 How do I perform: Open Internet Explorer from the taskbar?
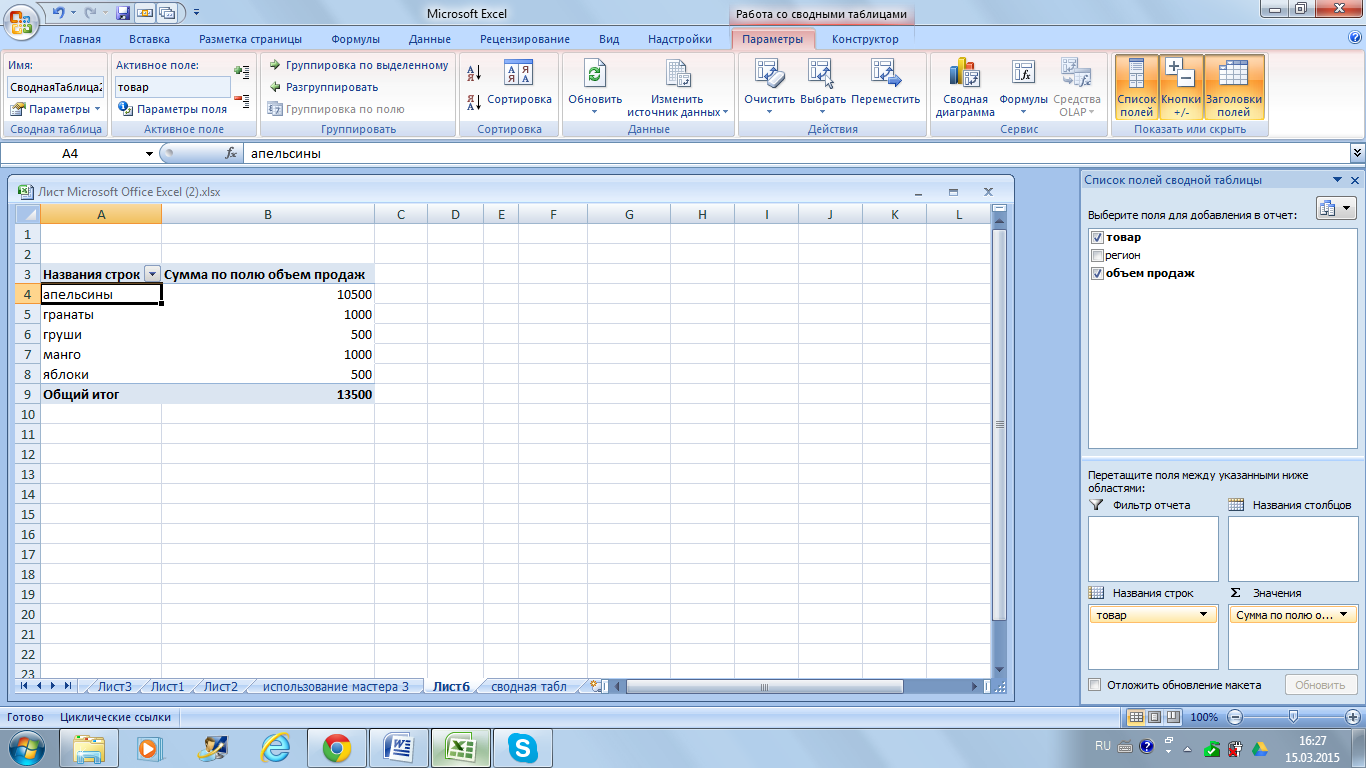click(274, 747)
